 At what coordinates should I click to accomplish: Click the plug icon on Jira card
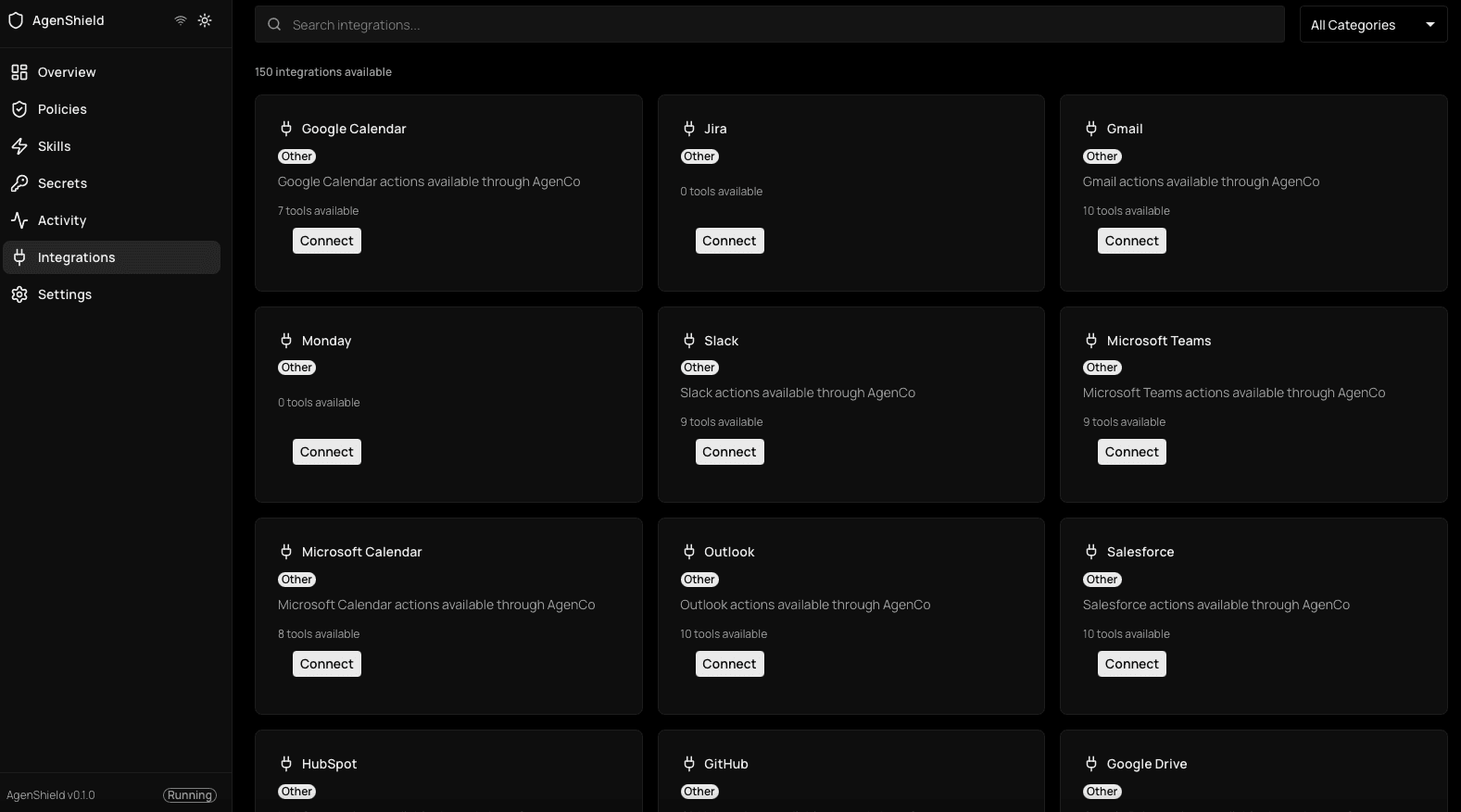point(689,129)
